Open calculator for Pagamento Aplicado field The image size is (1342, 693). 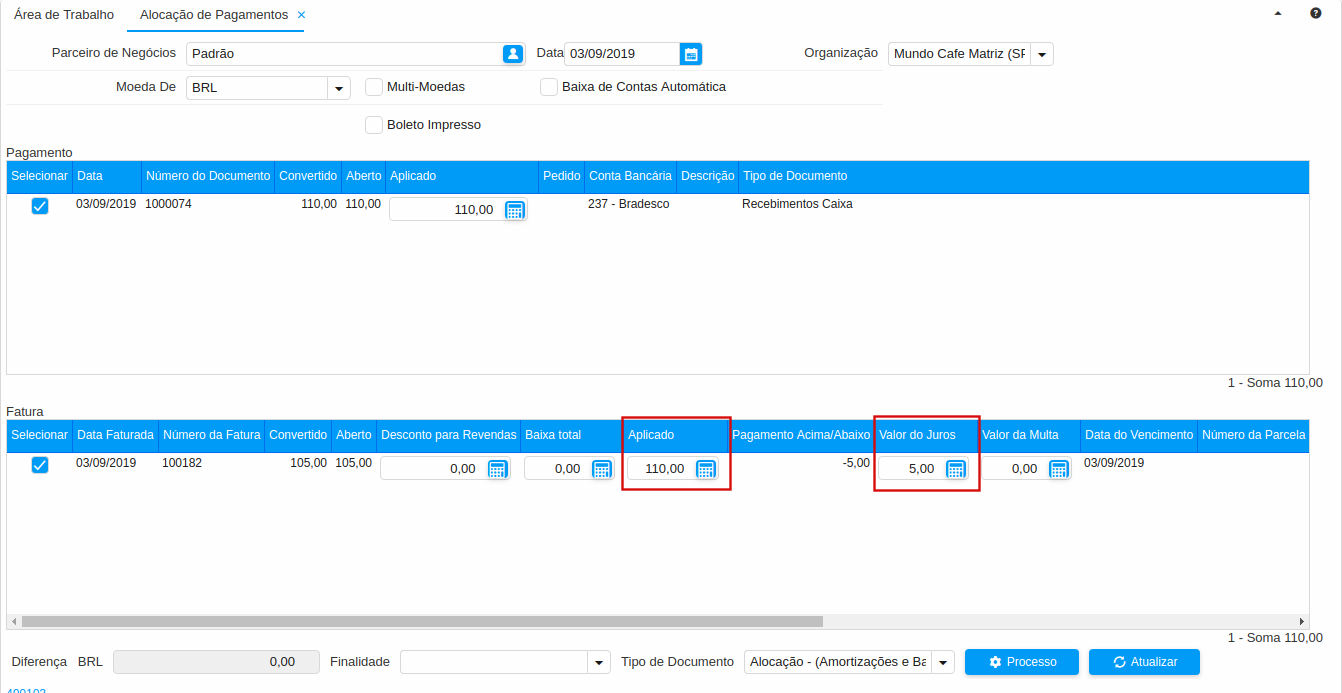pos(514,210)
